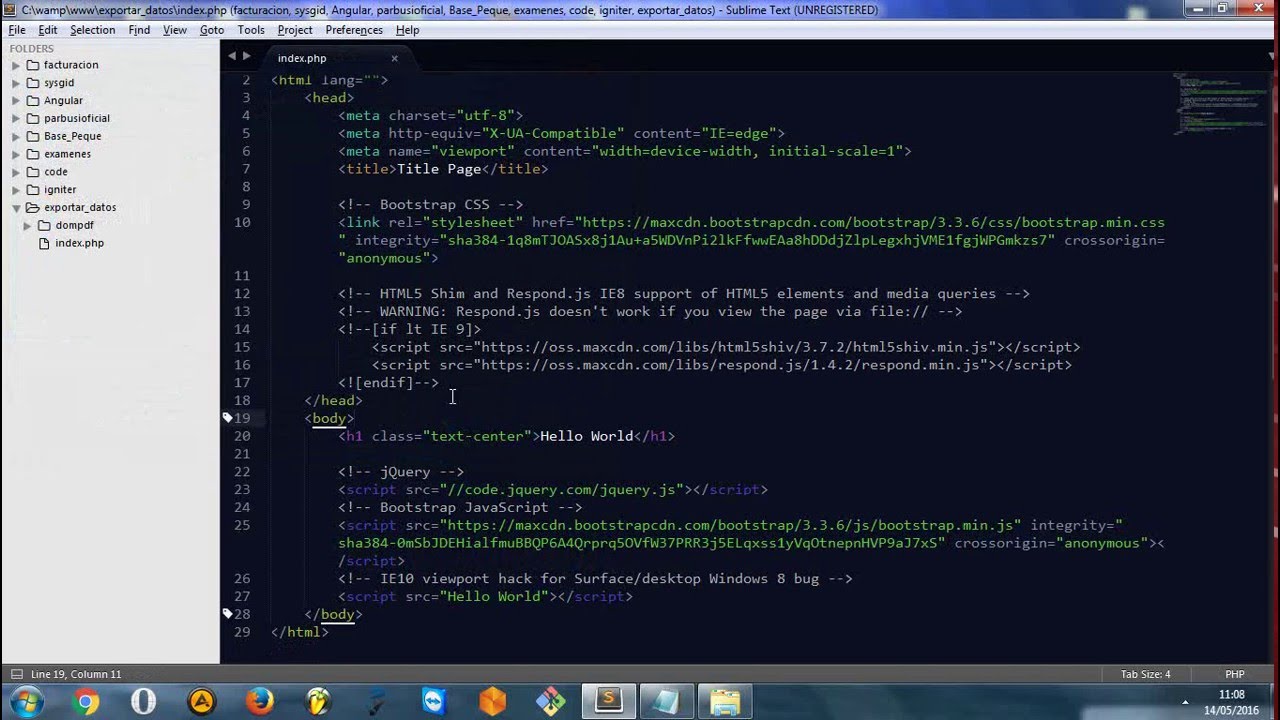Open the Find menu

point(139,30)
